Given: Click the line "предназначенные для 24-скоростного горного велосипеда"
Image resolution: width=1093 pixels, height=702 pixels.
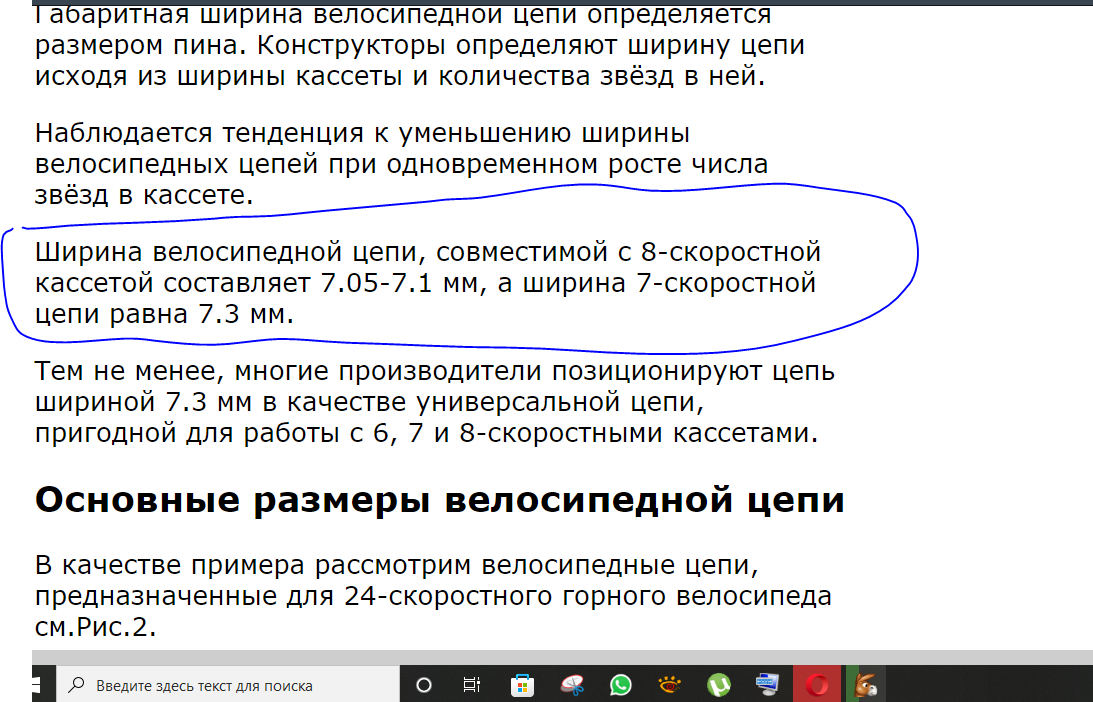Looking at the screenshot, I should (x=433, y=597).
